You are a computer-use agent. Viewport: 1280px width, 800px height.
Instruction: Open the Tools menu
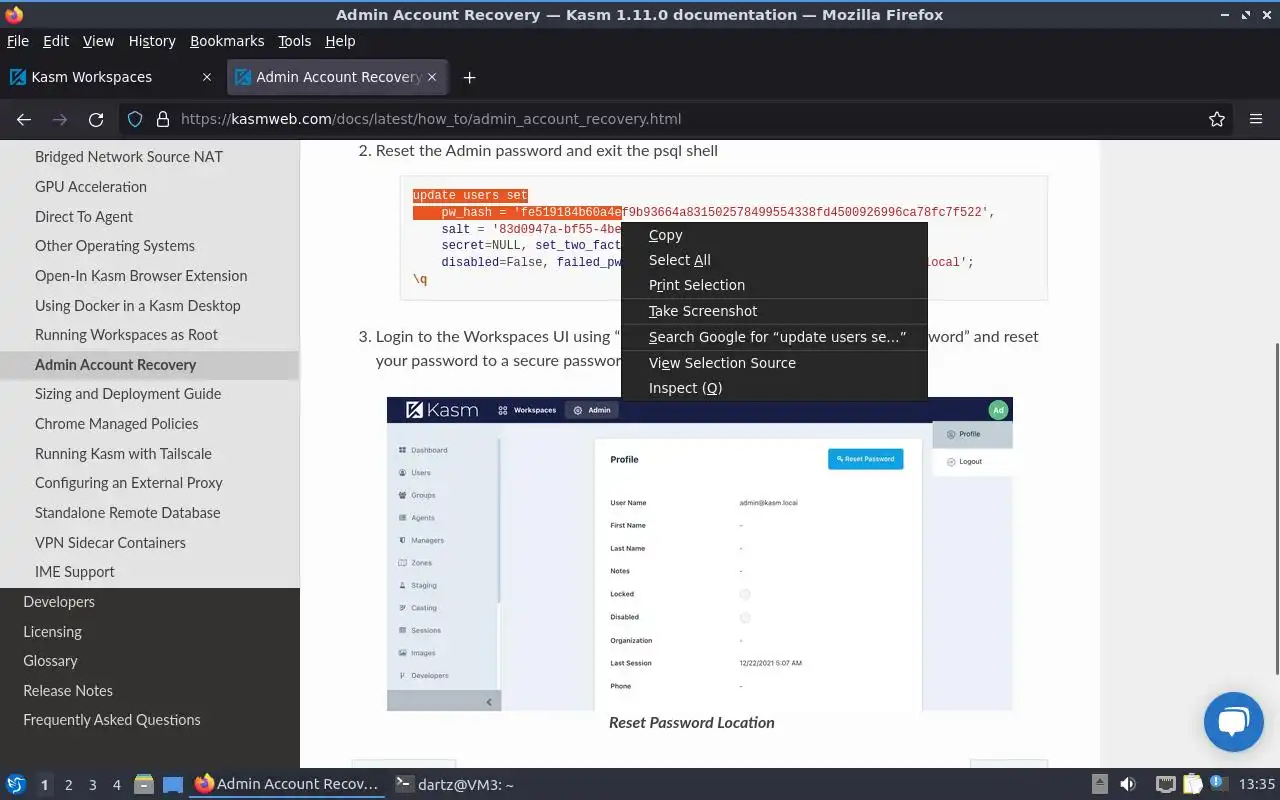[x=295, y=41]
